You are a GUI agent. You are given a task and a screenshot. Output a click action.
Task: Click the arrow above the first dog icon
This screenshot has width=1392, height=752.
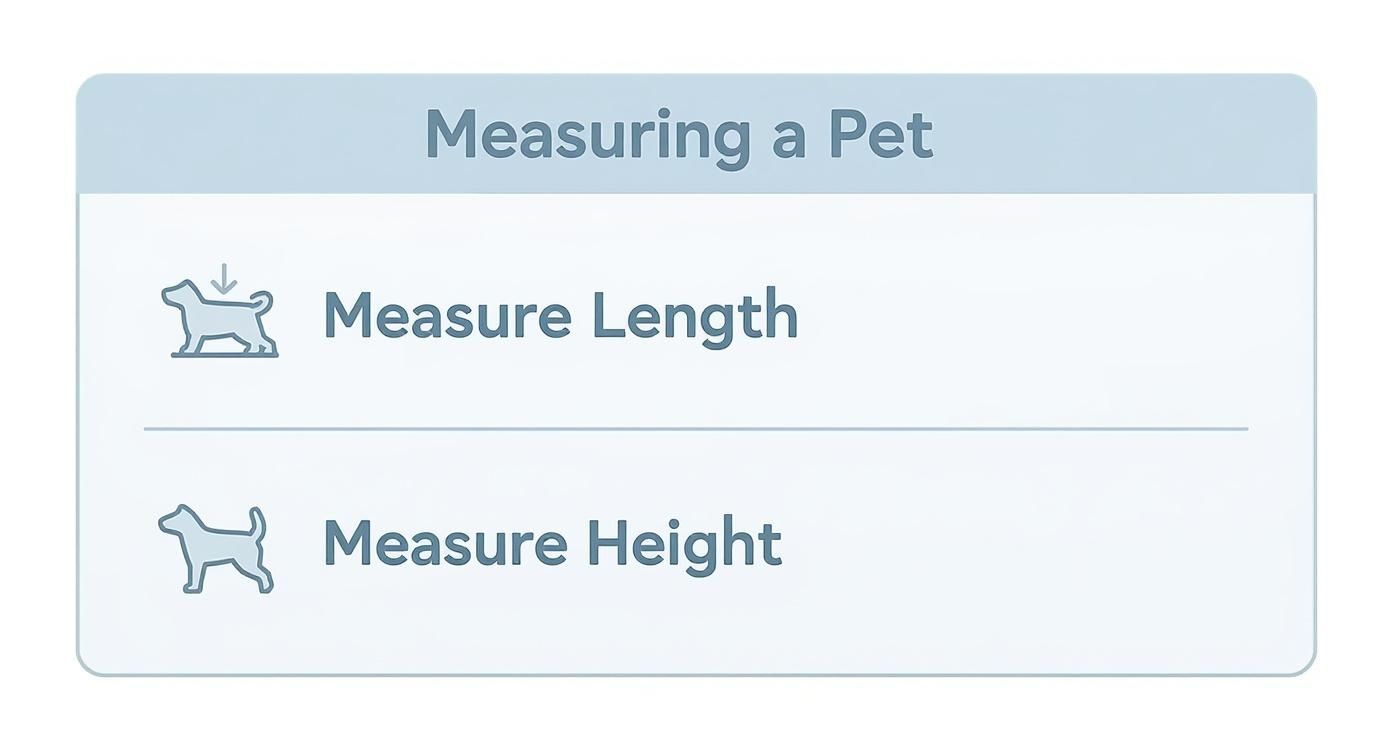click(x=222, y=275)
